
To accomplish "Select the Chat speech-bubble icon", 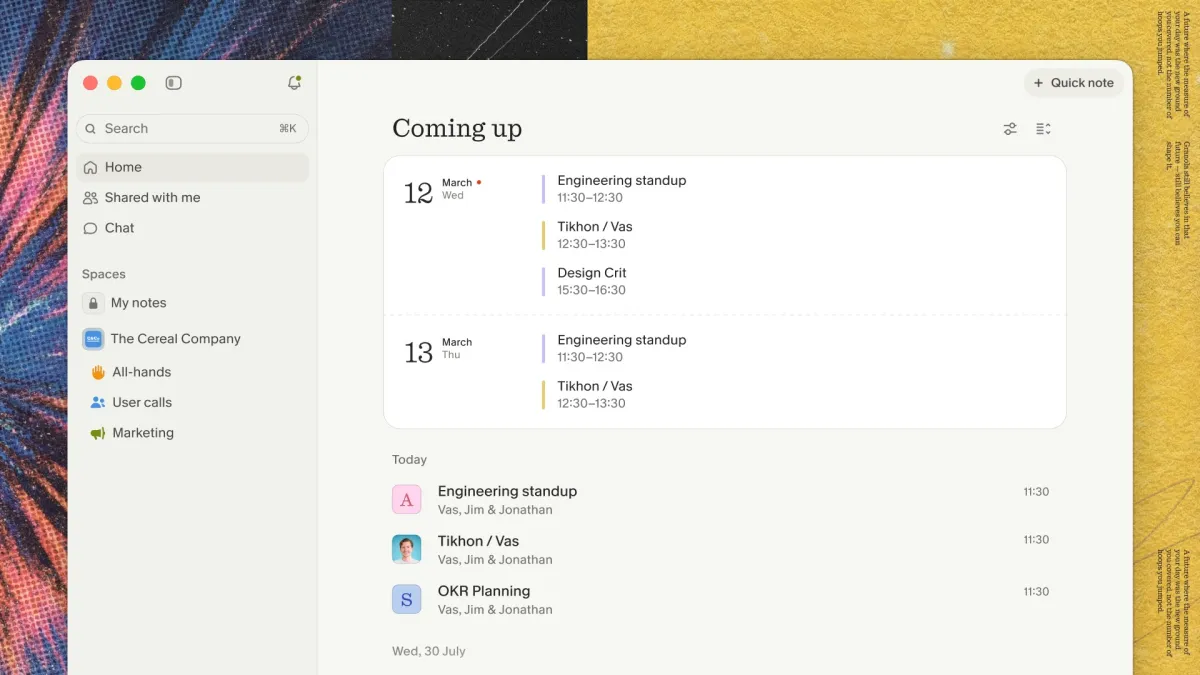I will click(x=91, y=228).
